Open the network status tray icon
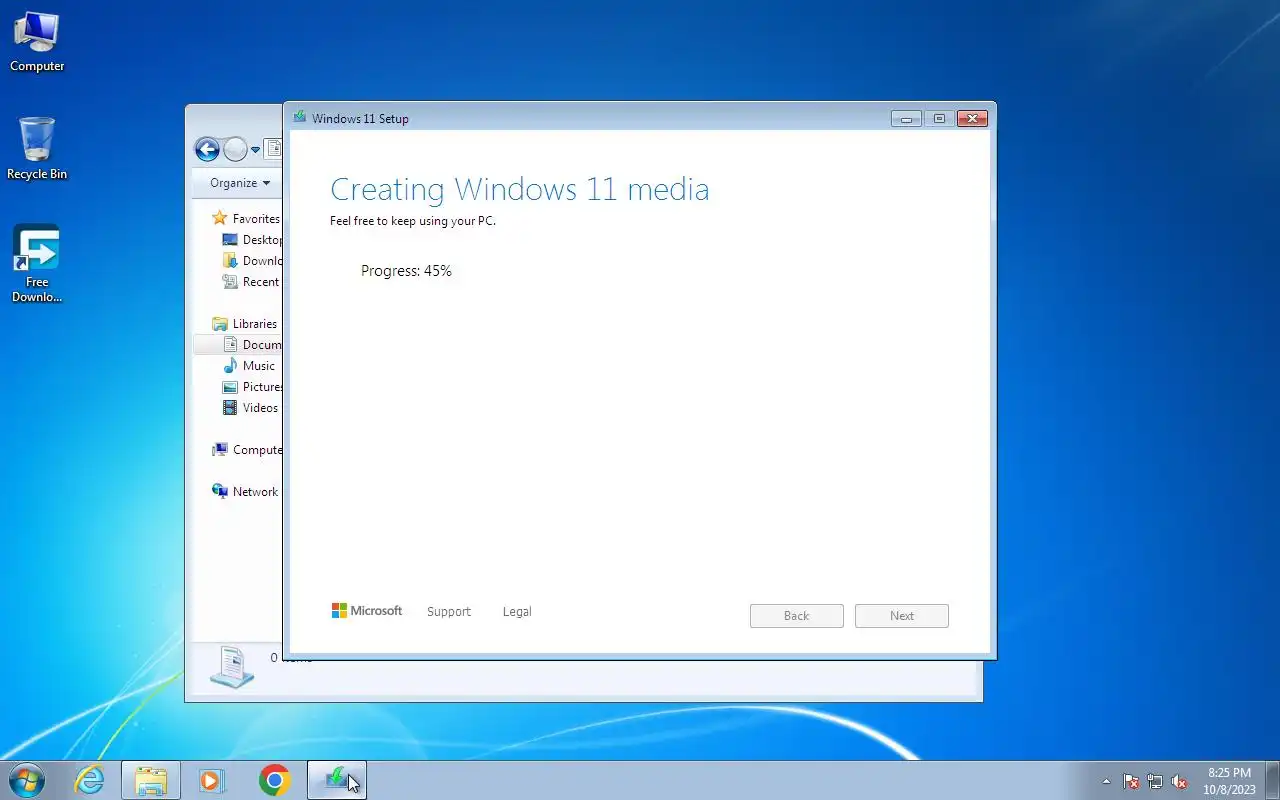The height and width of the screenshot is (800, 1280). click(x=1155, y=781)
